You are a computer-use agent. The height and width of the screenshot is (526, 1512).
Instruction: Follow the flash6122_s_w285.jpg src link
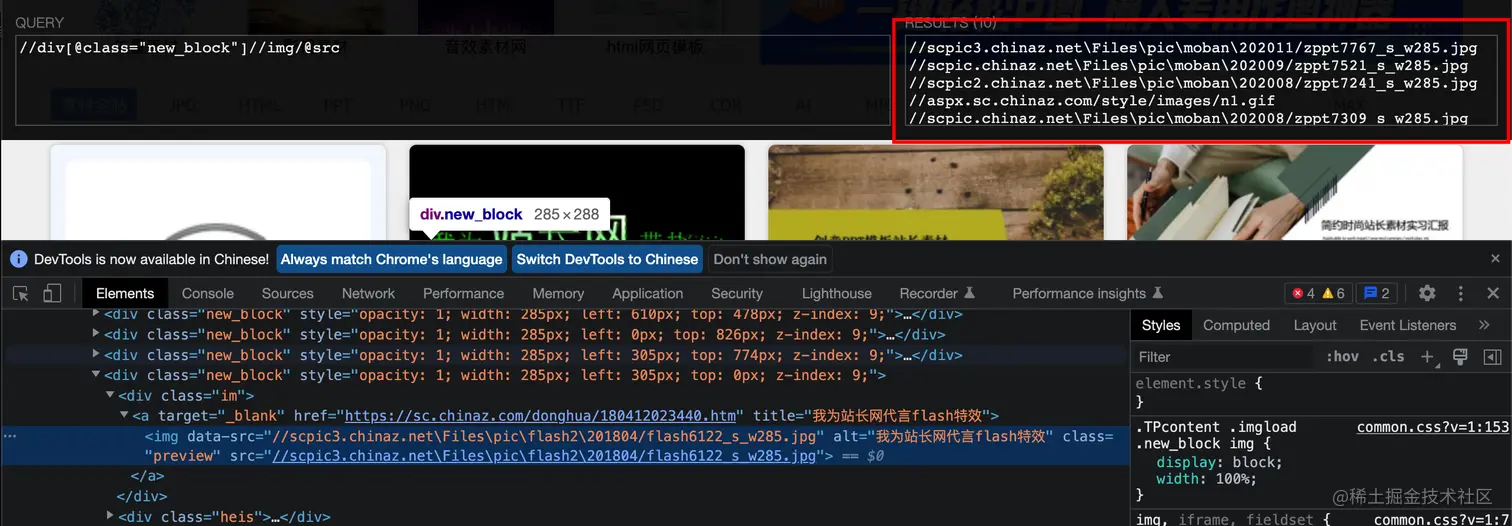[544, 456]
